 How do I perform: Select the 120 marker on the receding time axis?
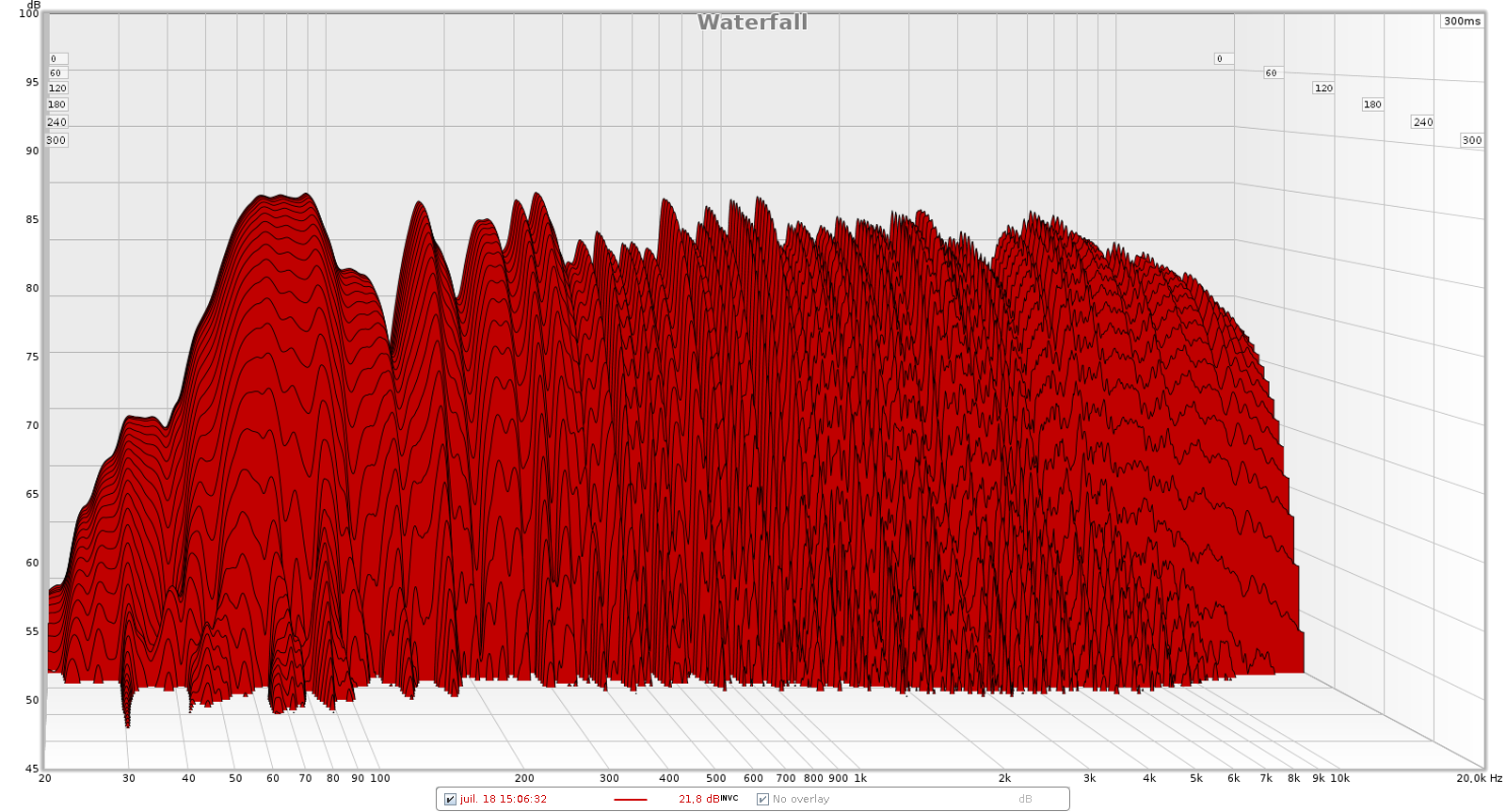click(1323, 88)
